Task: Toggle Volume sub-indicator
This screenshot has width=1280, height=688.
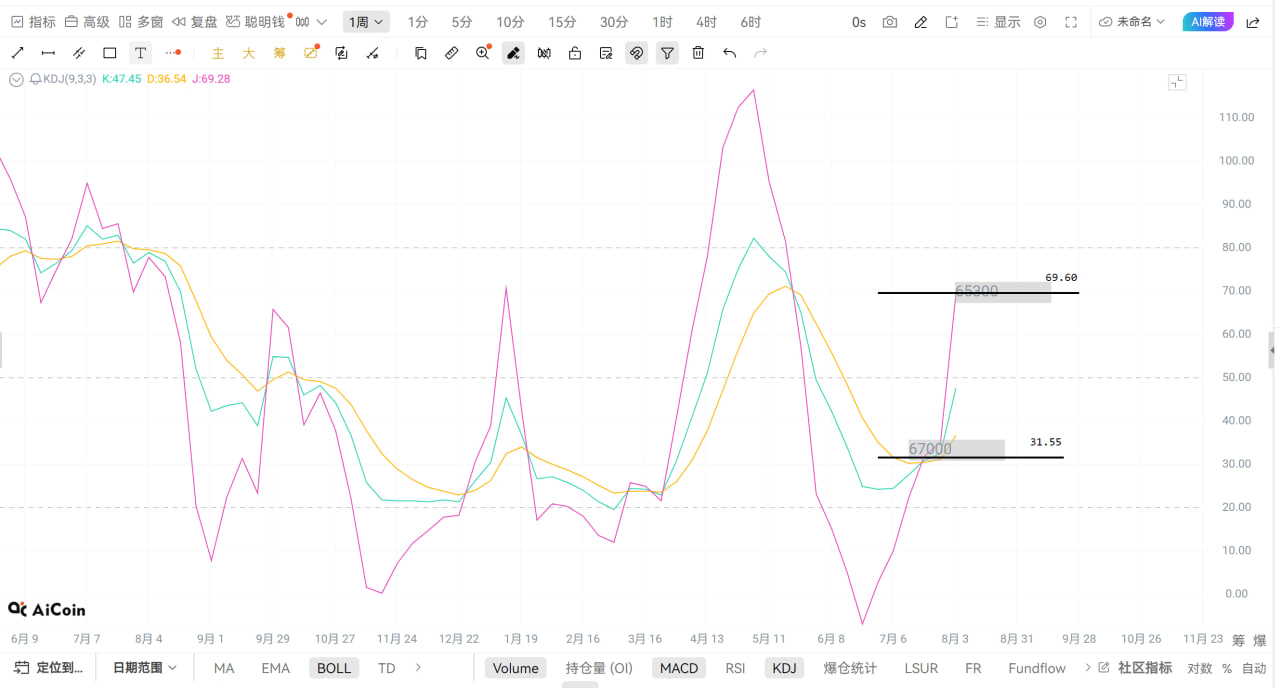Action: coord(516,668)
